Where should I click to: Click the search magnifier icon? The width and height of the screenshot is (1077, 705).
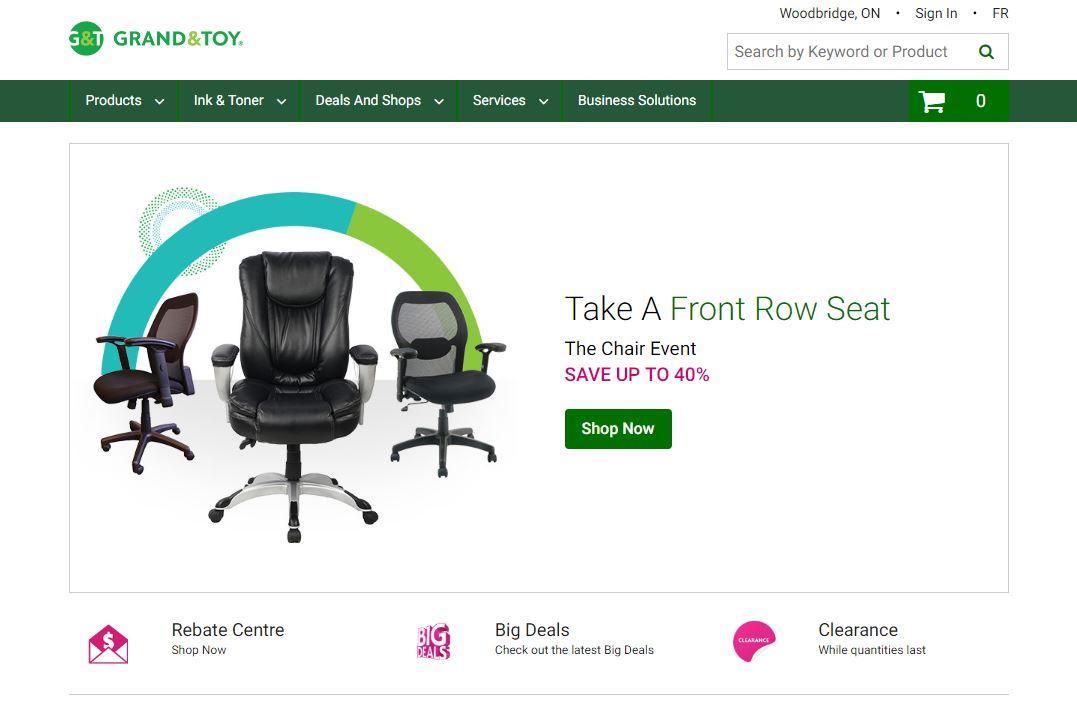(986, 52)
